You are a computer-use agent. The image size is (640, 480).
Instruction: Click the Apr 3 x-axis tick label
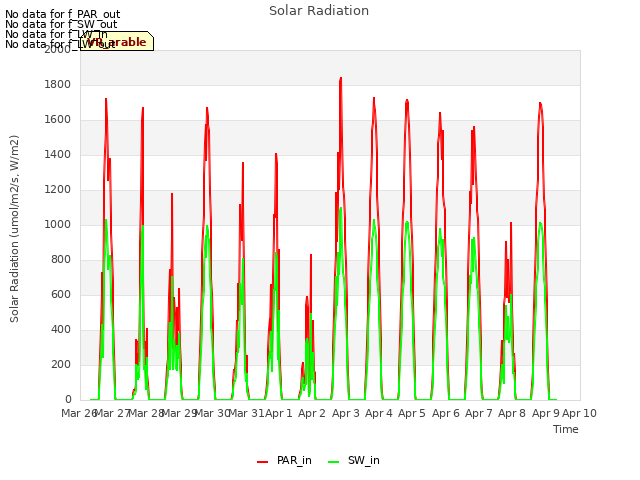coord(345,413)
